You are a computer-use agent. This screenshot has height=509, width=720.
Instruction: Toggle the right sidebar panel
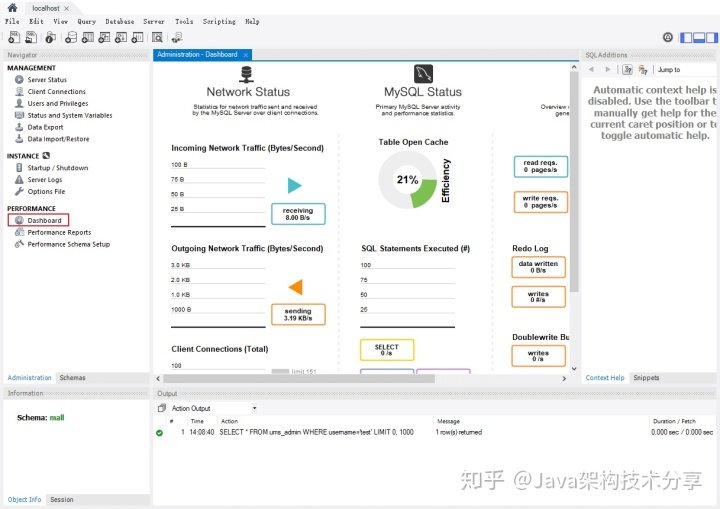[x=712, y=38]
